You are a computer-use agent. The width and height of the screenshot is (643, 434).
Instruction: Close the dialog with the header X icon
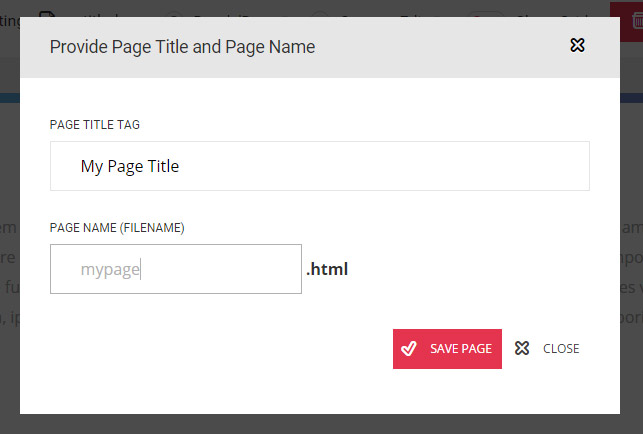pyautogui.click(x=577, y=45)
